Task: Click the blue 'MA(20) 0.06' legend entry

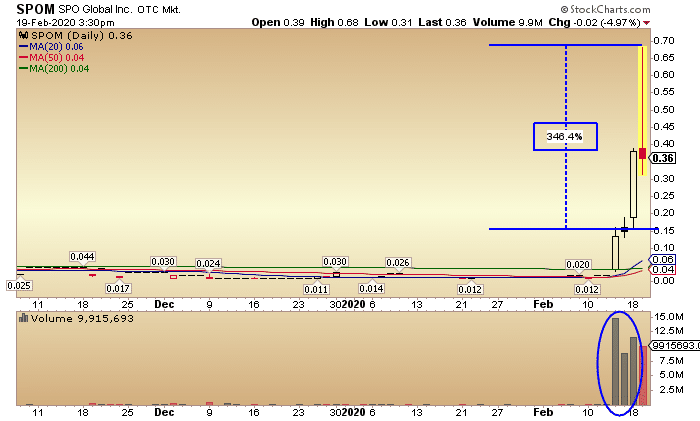Action: coord(51,47)
